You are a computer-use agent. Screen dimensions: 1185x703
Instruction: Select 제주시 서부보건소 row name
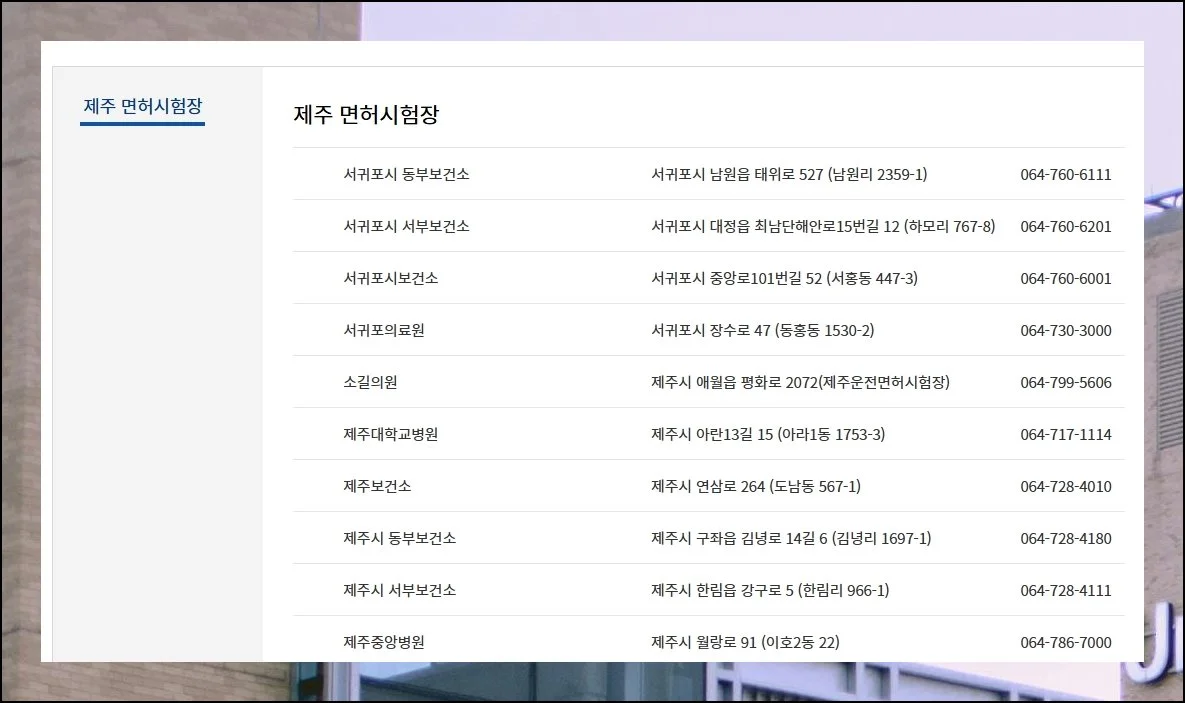tap(399, 590)
